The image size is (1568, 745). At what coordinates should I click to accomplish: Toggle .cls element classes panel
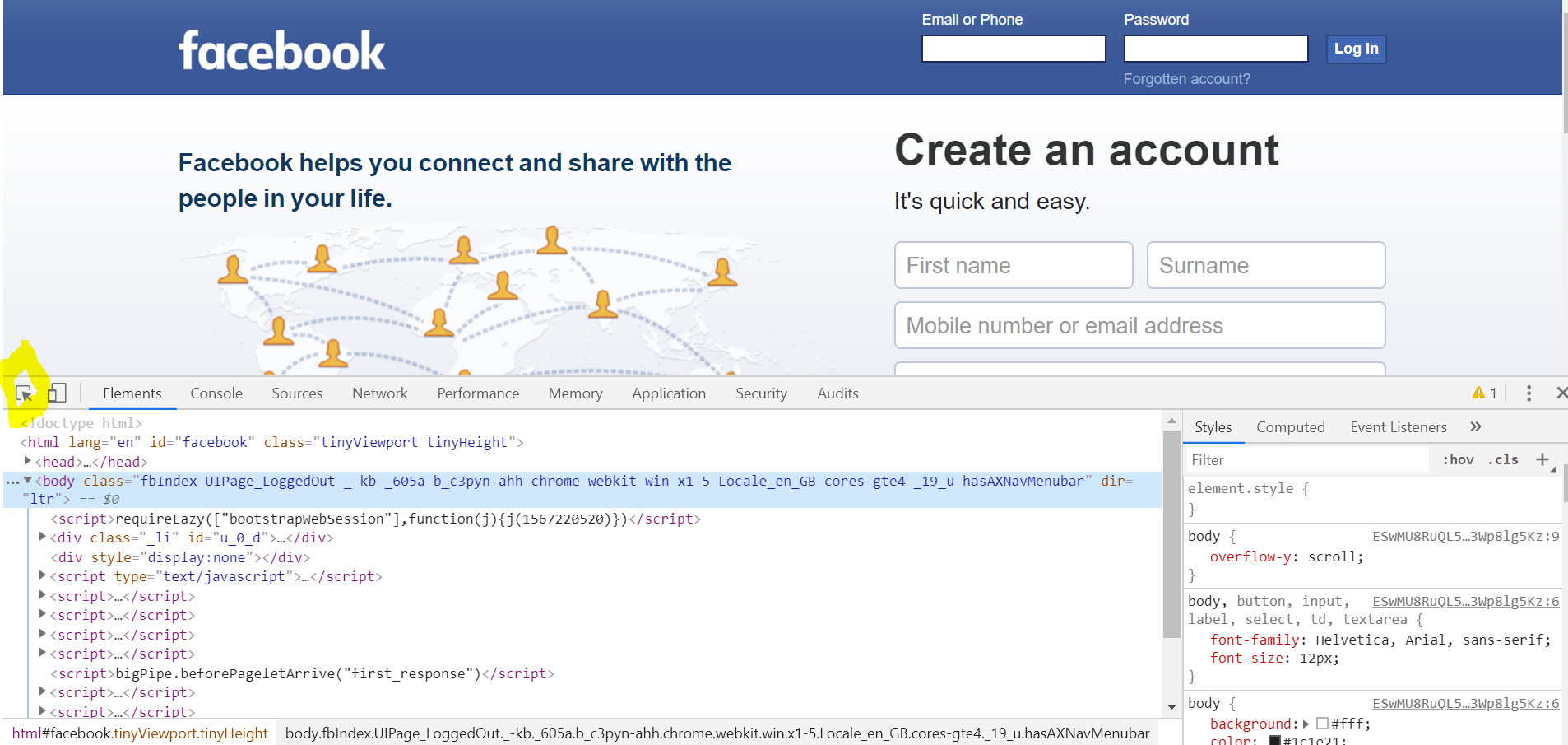pos(1503,459)
